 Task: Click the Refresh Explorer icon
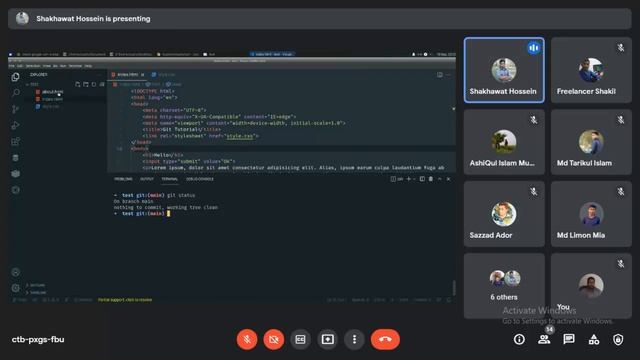click(94, 84)
